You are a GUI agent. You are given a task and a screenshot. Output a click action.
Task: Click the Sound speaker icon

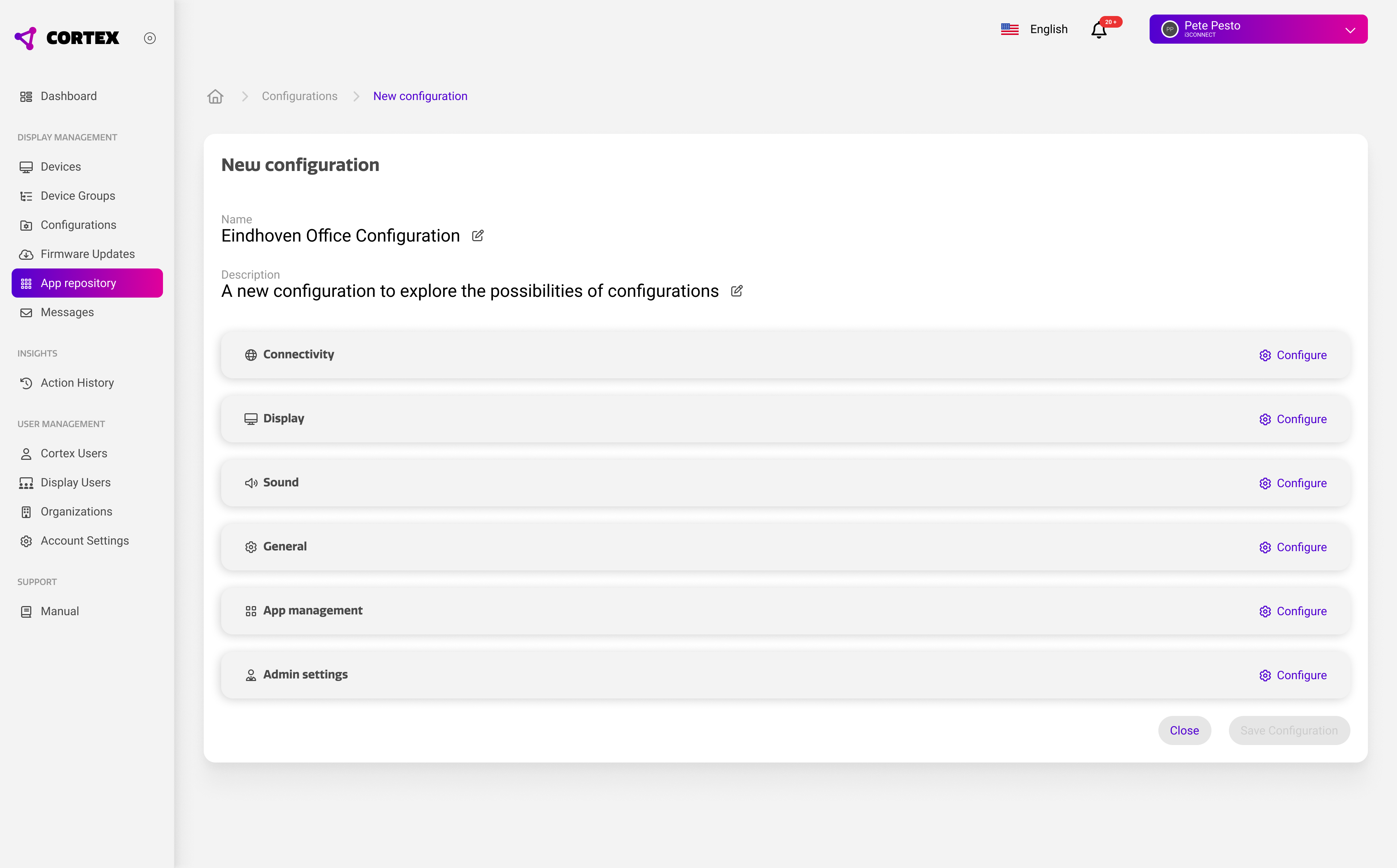pos(251,483)
